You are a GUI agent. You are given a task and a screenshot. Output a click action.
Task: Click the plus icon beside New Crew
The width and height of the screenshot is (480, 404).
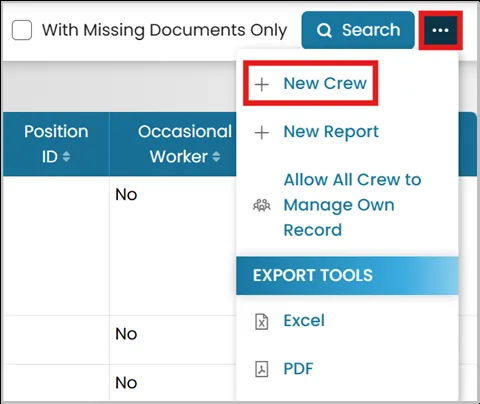coord(262,84)
